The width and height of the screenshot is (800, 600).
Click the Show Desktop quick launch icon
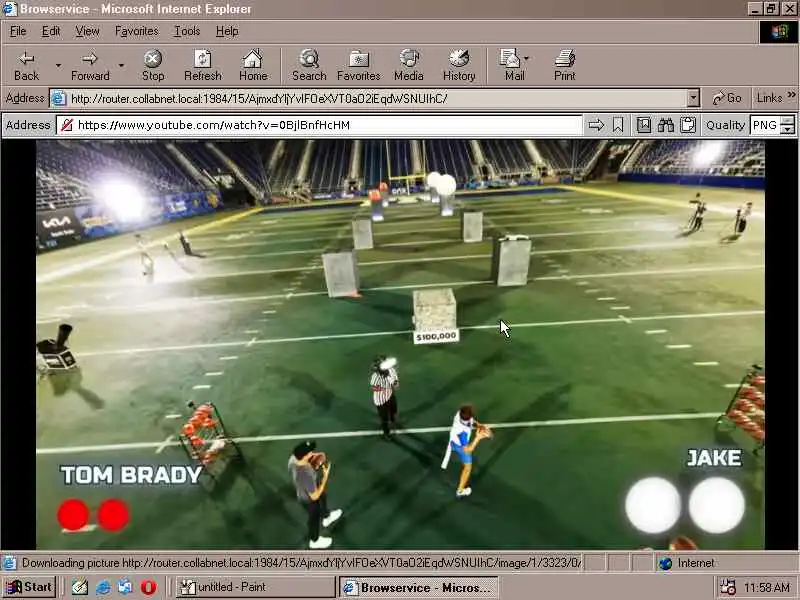pyautogui.click(x=80, y=587)
